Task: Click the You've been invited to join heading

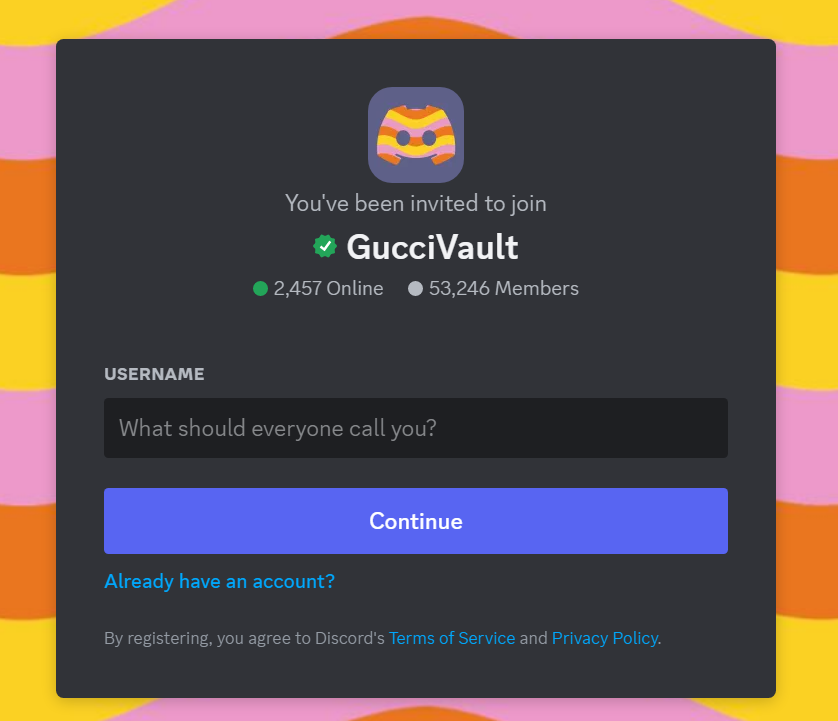Action: 416,204
